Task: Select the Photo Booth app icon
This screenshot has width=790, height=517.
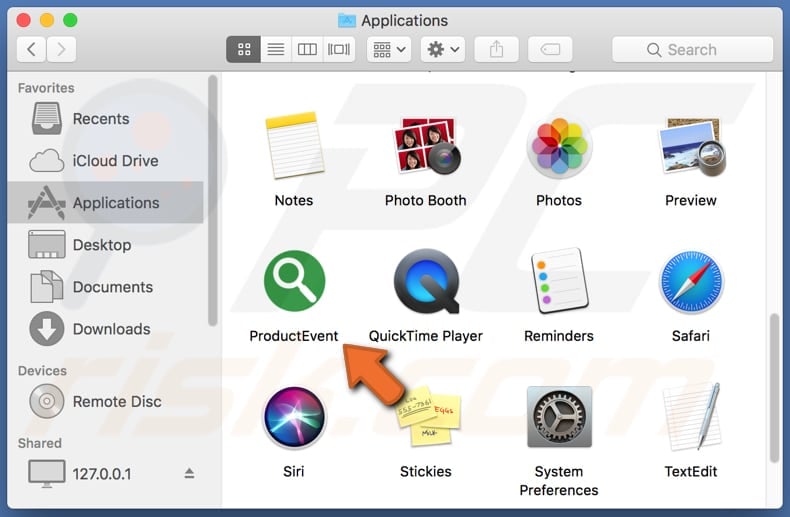Action: tap(426, 146)
